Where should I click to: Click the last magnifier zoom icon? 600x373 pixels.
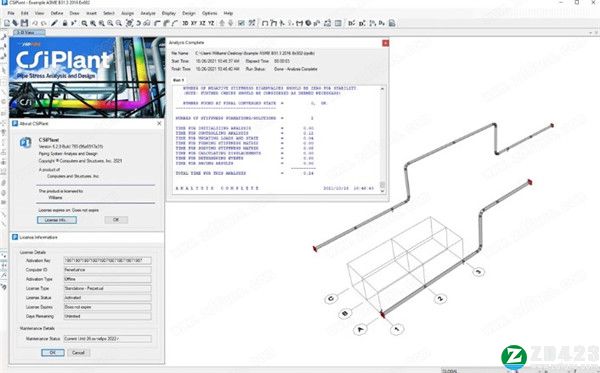click(x=119, y=23)
